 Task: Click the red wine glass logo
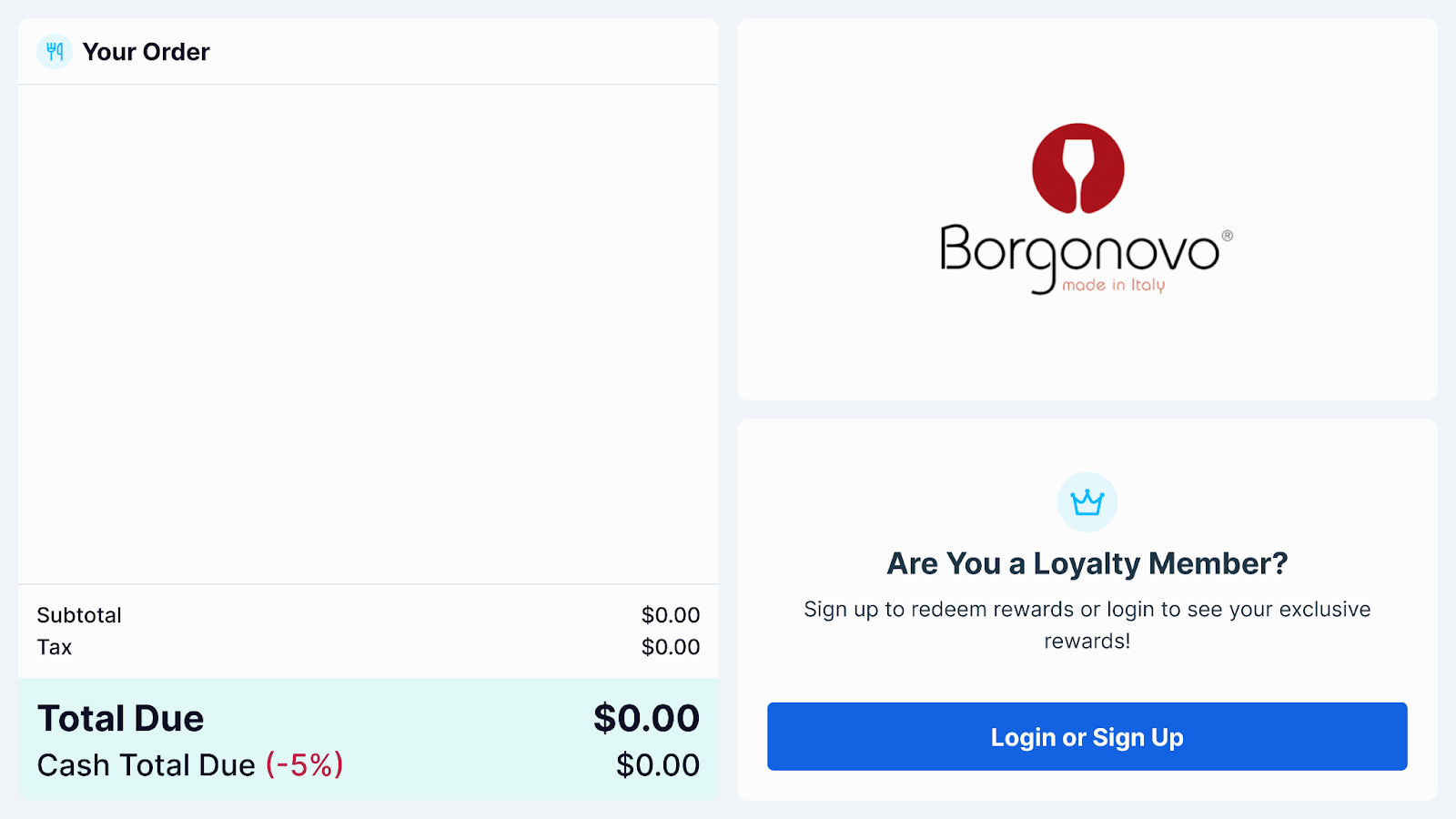pos(1077,169)
